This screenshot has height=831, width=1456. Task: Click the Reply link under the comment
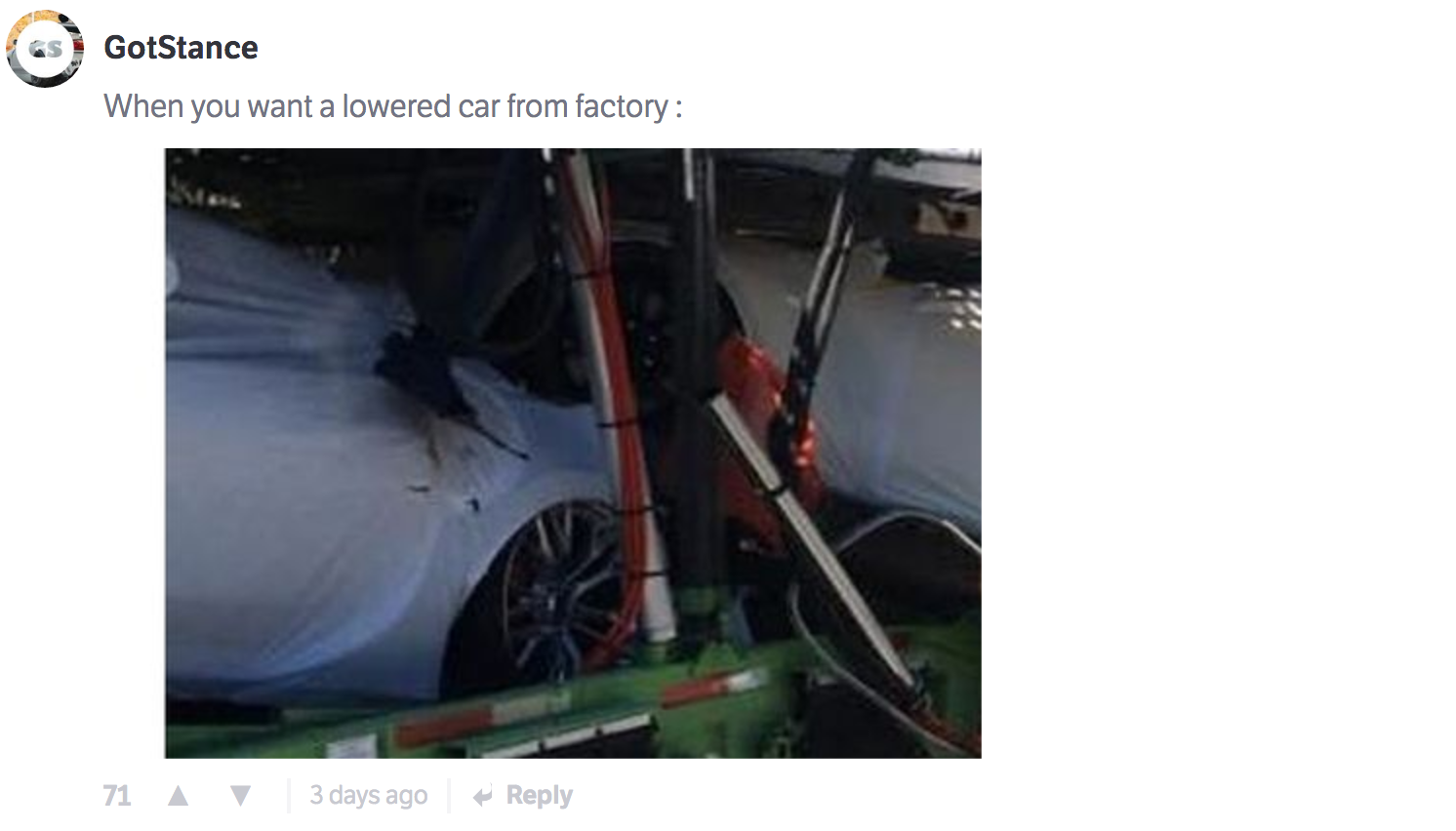coord(539,796)
